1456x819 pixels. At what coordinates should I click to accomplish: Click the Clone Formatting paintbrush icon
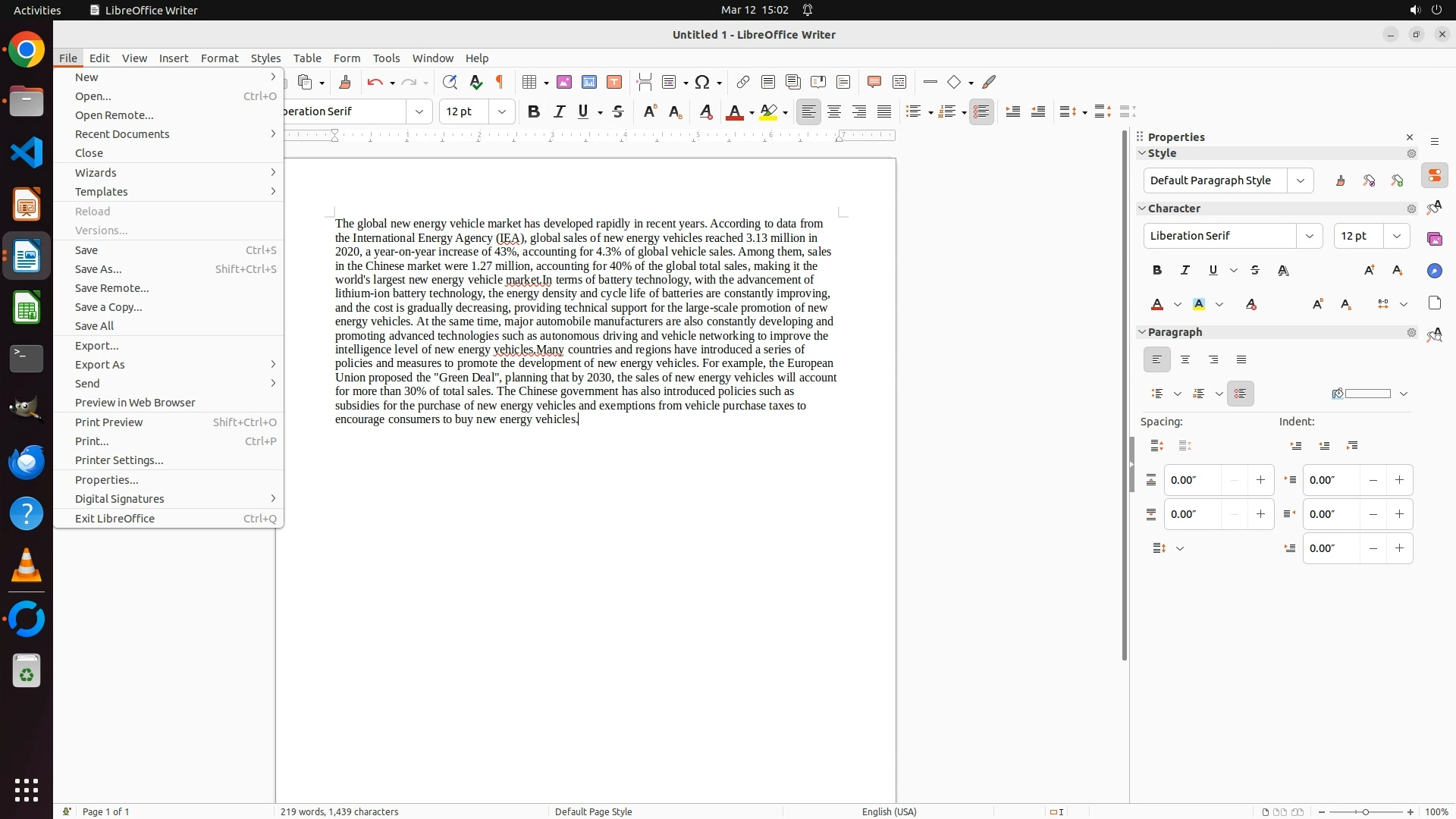point(345,82)
